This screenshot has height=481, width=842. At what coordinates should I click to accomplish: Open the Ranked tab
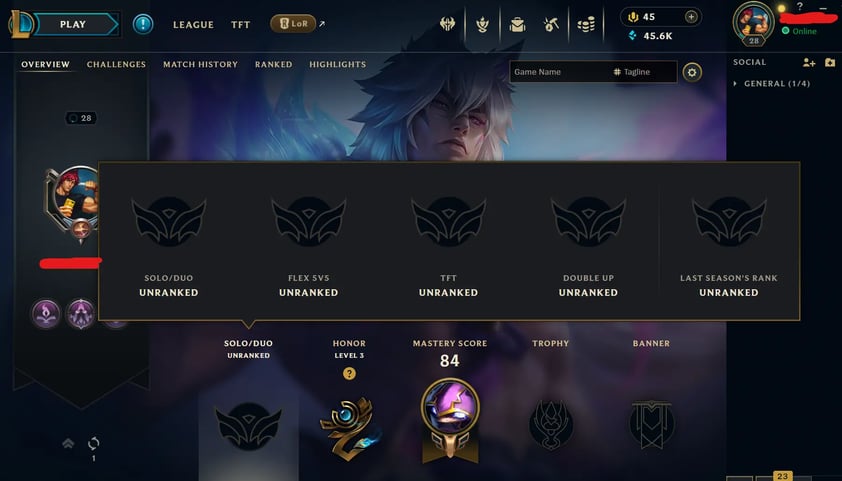click(x=273, y=64)
